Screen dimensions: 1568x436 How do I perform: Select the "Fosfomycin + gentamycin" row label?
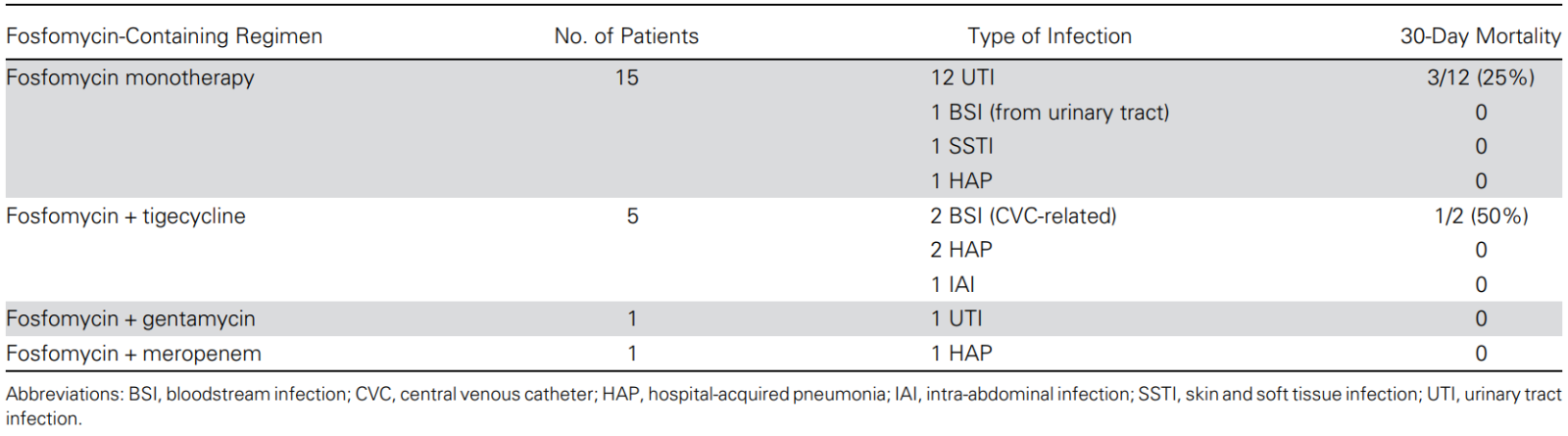[x=130, y=319]
